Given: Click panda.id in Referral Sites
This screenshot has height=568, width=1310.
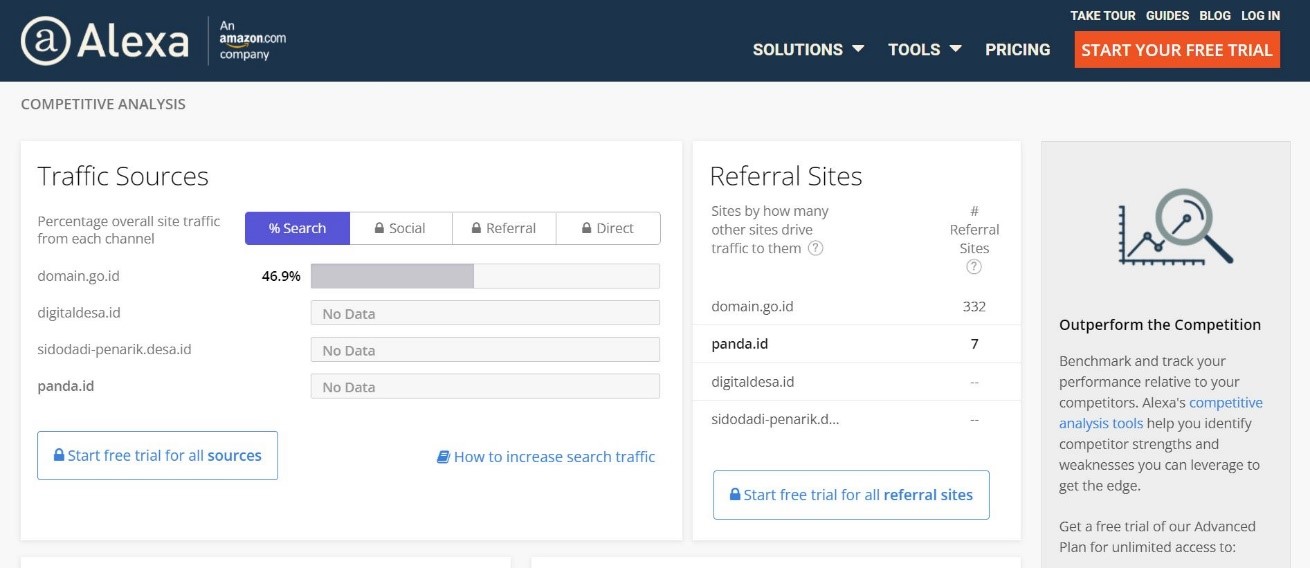Looking at the screenshot, I should (740, 343).
